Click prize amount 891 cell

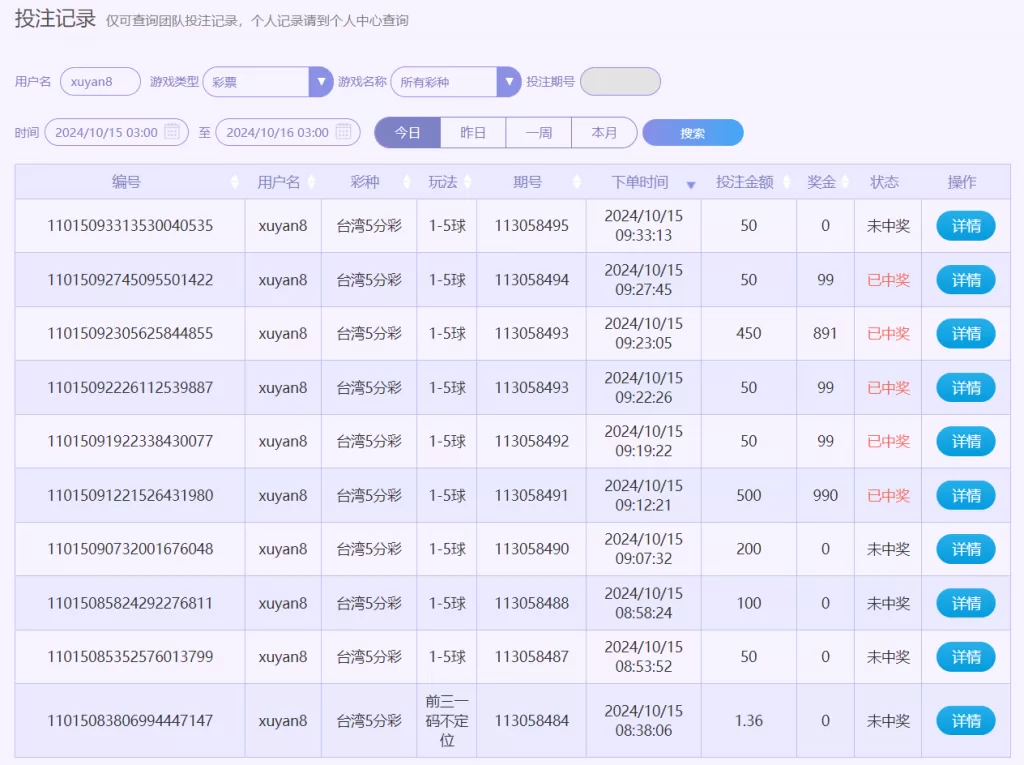(825, 333)
